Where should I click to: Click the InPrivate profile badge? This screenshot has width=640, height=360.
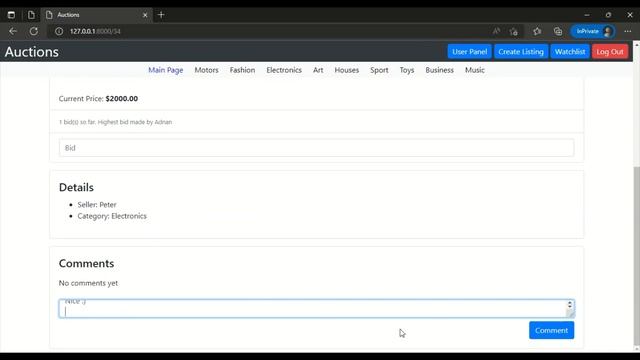click(593, 31)
